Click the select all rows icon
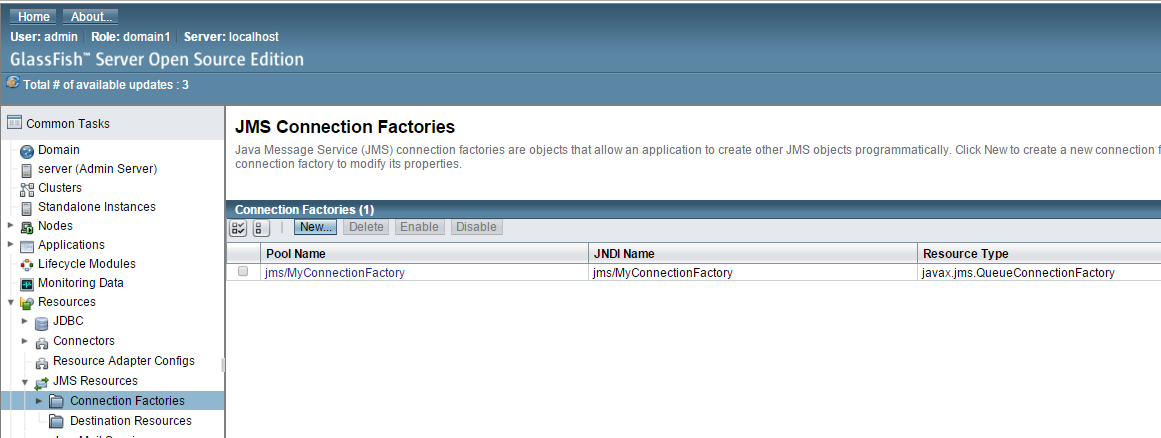Image resolution: width=1161 pixels, height=438 pixels. (238, 228)
